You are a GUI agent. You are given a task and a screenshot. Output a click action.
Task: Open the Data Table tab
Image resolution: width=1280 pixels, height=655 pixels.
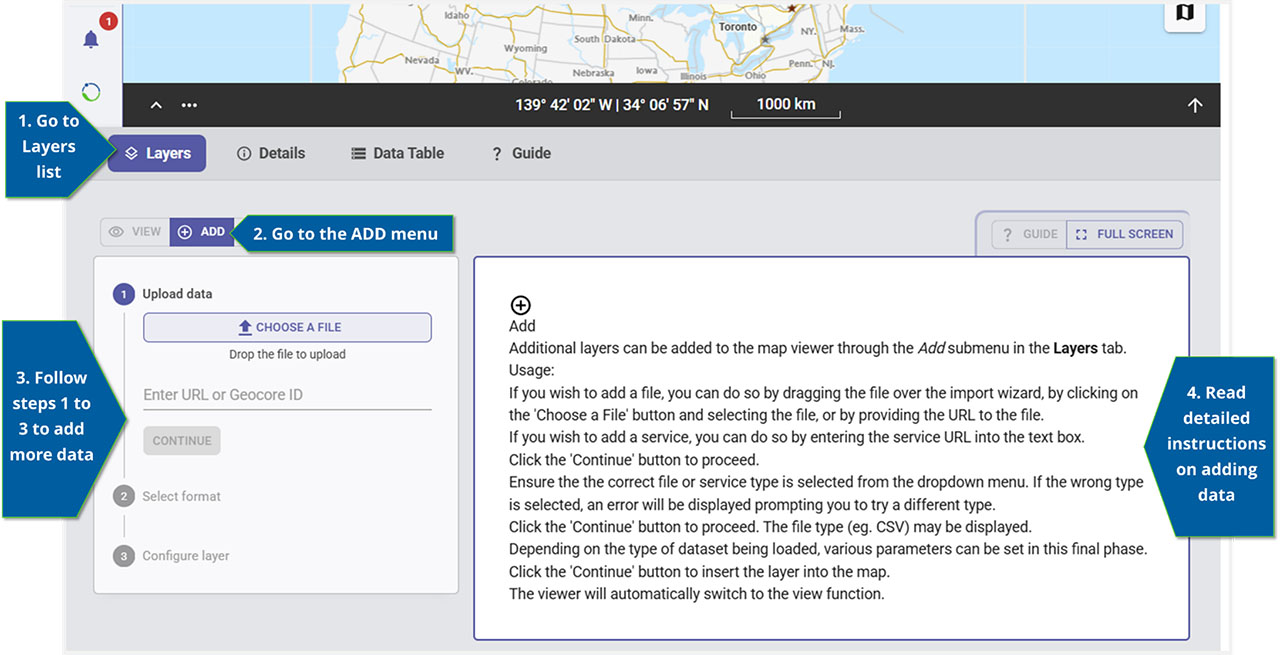tap(397, 153)
